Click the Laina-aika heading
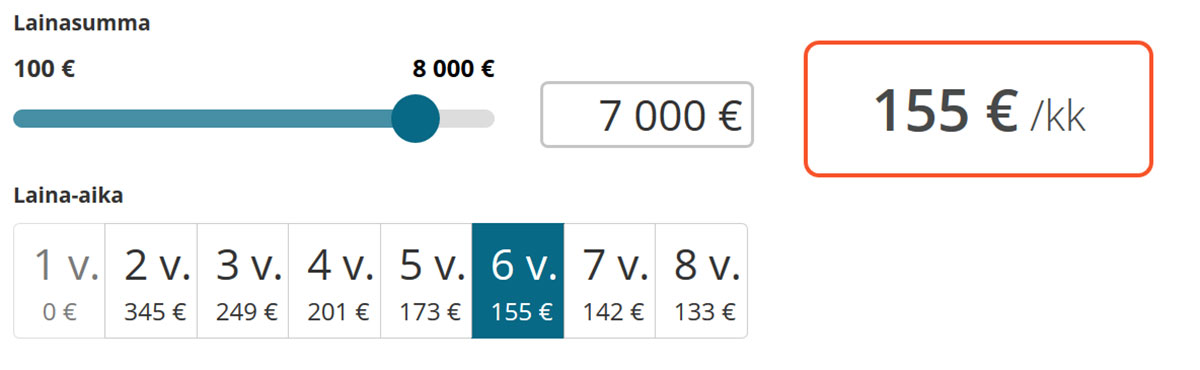The image size is (1200, 370). [68, 196]
